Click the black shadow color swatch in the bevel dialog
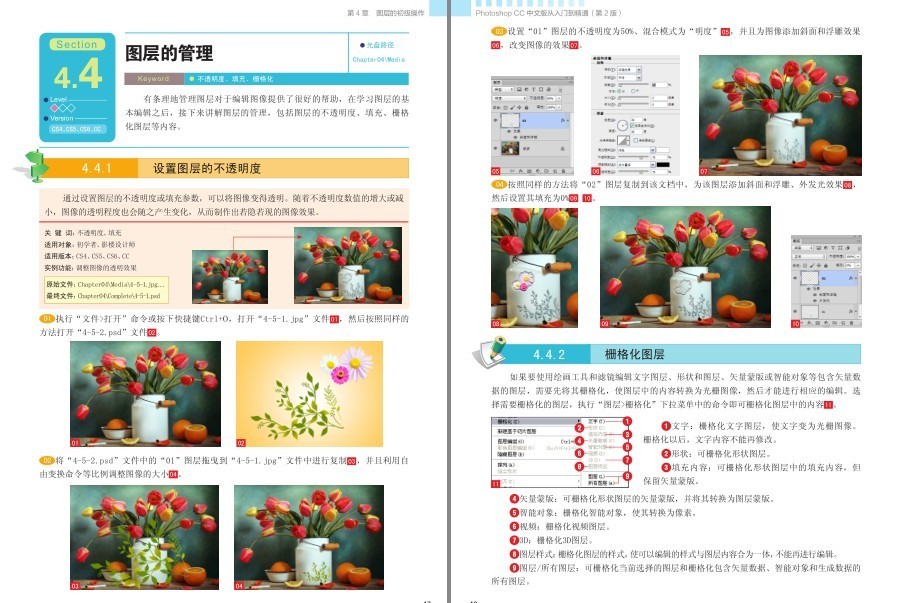Viewport: 899px width, 603px height. tap(663, 165)
